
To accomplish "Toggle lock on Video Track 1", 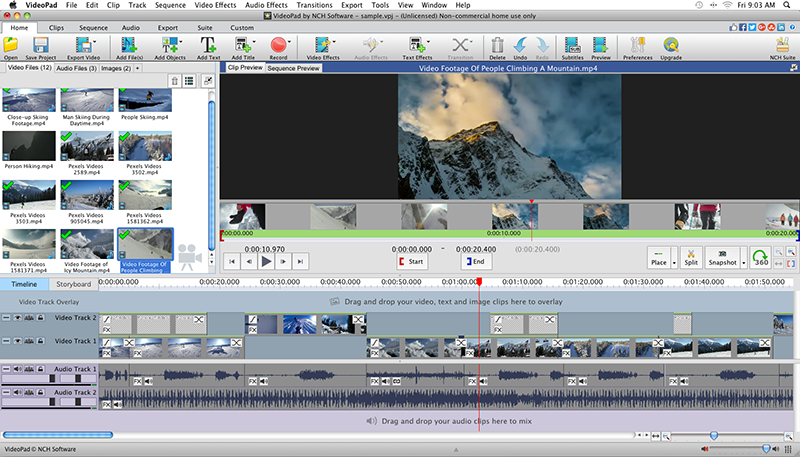I will 40,341.
